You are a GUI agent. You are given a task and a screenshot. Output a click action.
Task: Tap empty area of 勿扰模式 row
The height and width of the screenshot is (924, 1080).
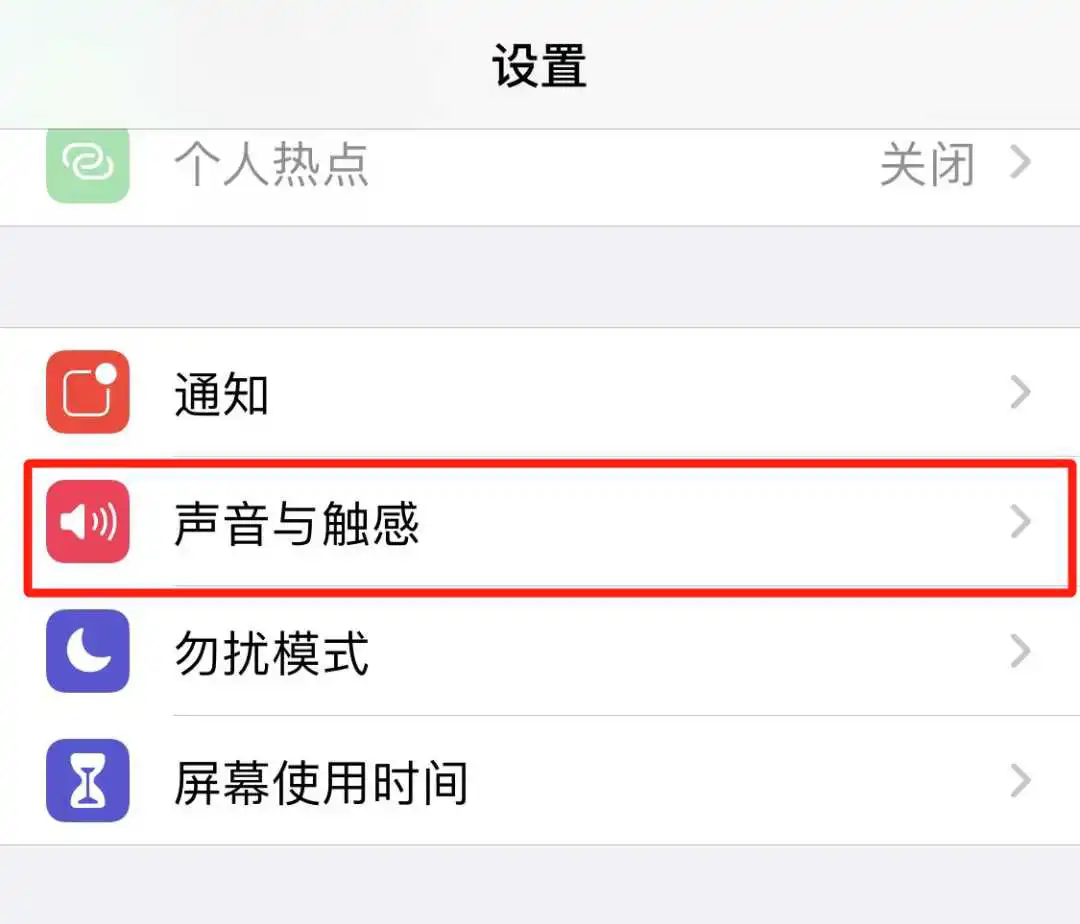(x=689, y=651)
